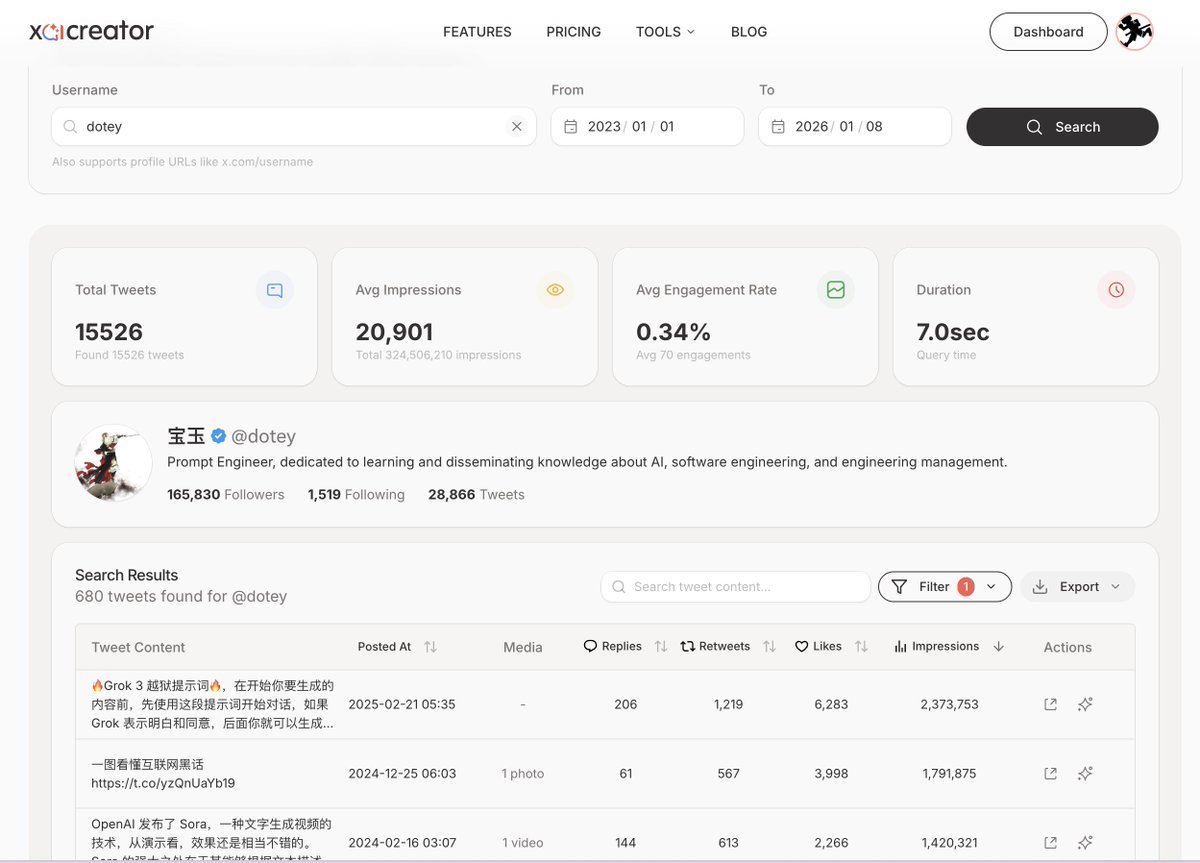
Task: Open external link for 2024-12-25 tweet
Action: click(1050, 774)
